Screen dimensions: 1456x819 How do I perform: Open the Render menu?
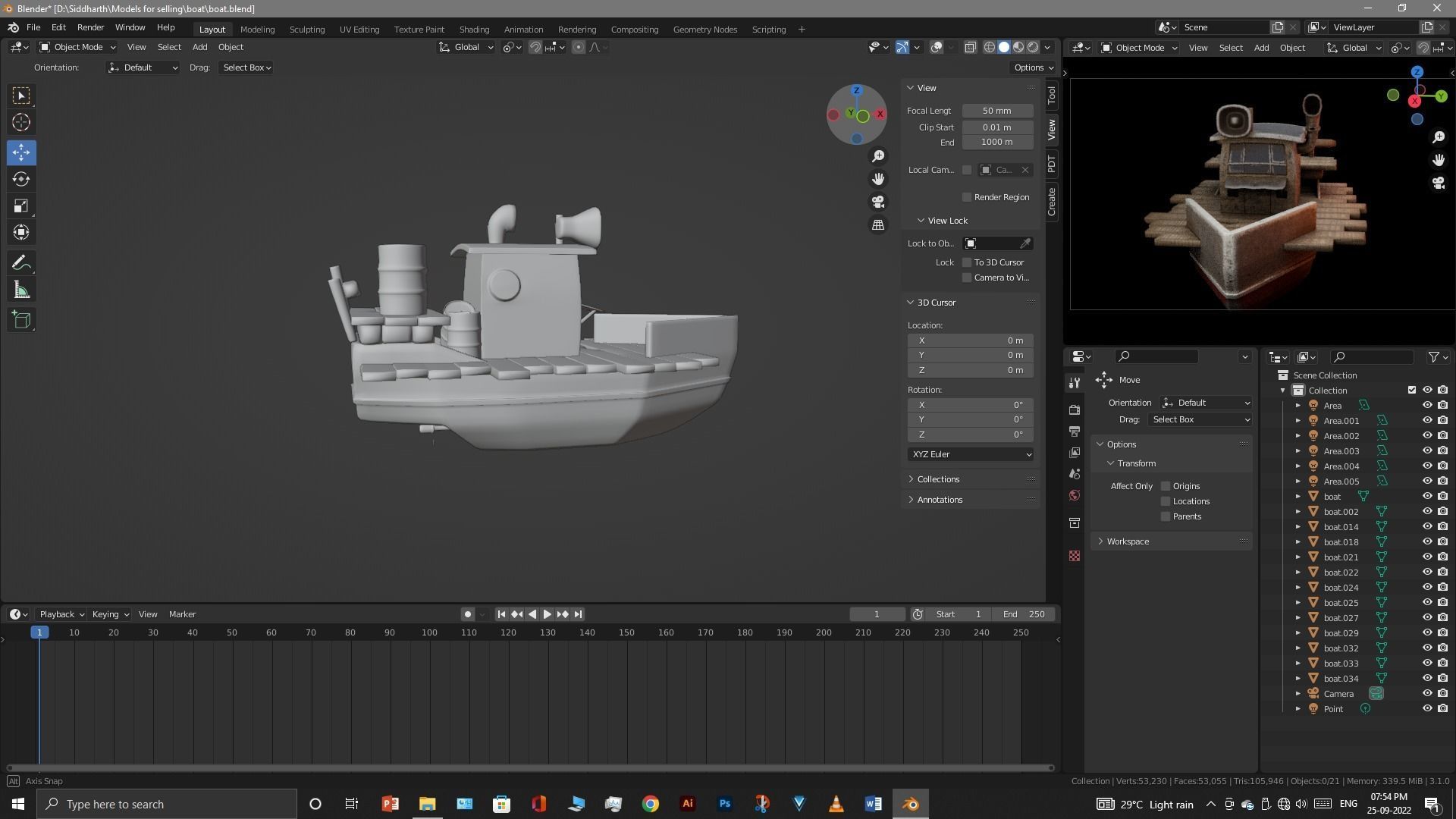pyautogui.click(x=90, y=27)
